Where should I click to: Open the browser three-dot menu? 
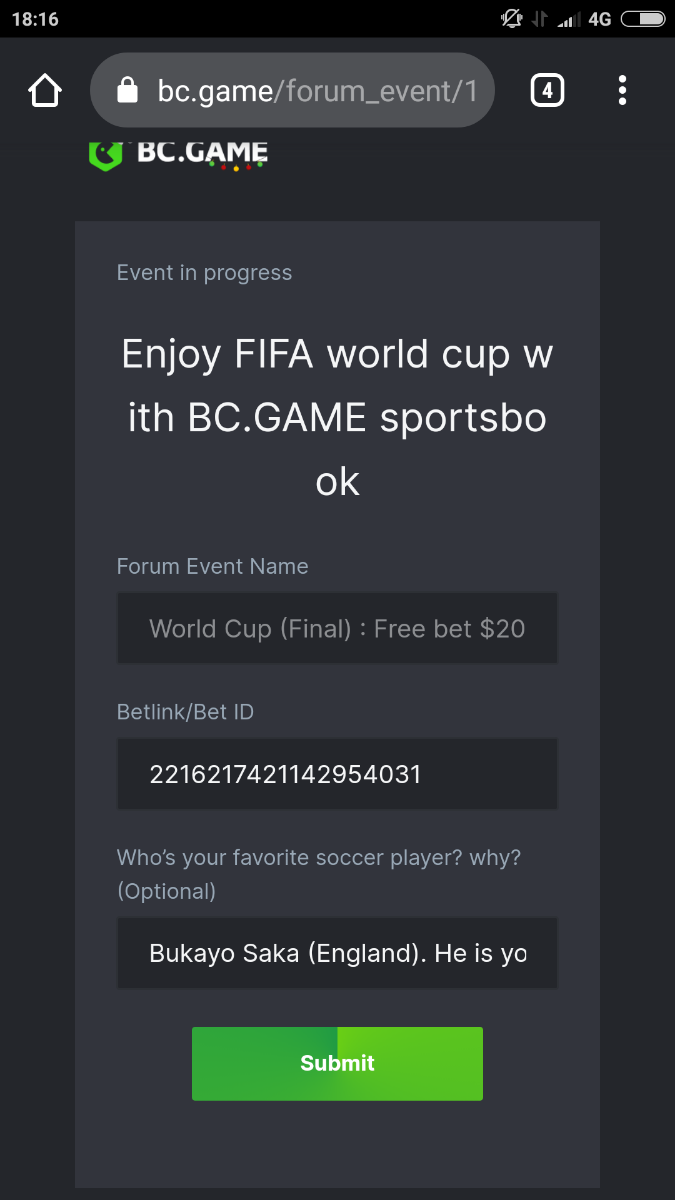[622, 91]
